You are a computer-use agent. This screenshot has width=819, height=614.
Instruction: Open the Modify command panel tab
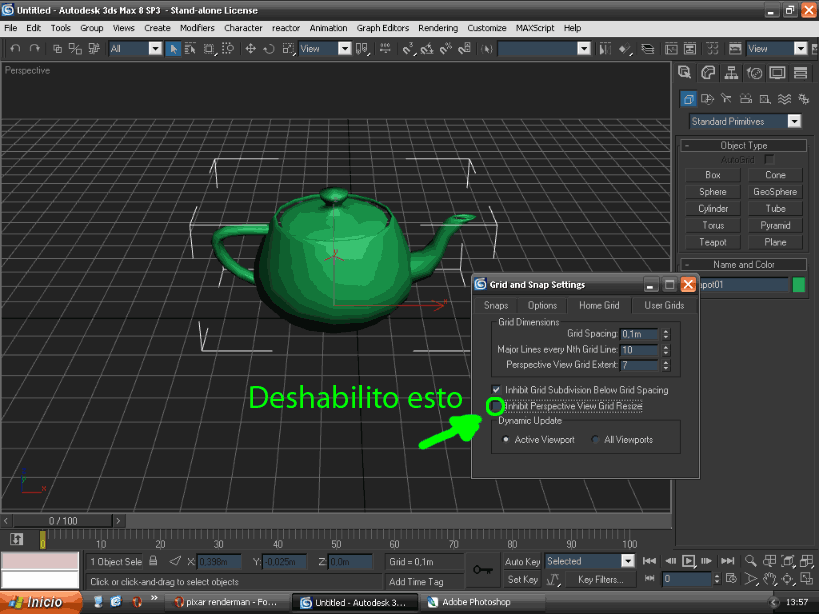click(x=708, y=73)
